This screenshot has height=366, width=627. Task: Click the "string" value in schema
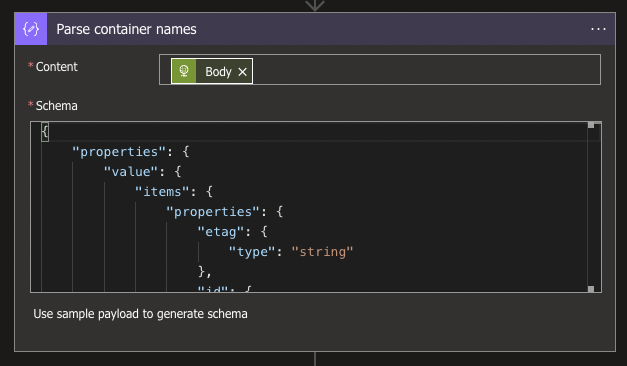(322, 252)
